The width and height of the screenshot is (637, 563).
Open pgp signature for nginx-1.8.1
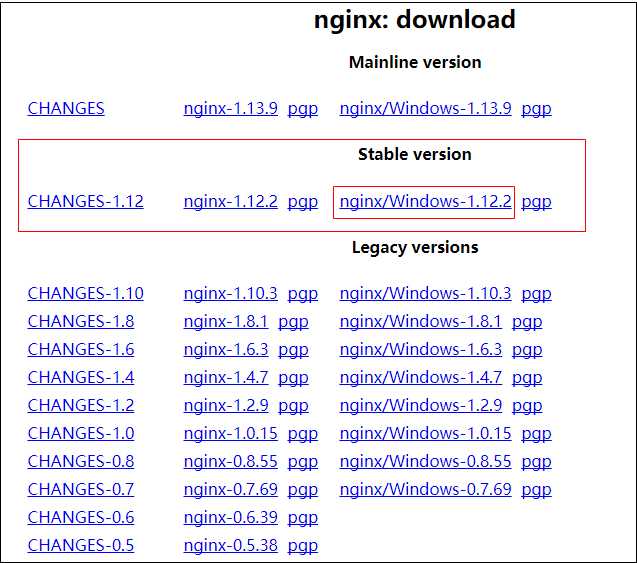(x=293, y=322)
